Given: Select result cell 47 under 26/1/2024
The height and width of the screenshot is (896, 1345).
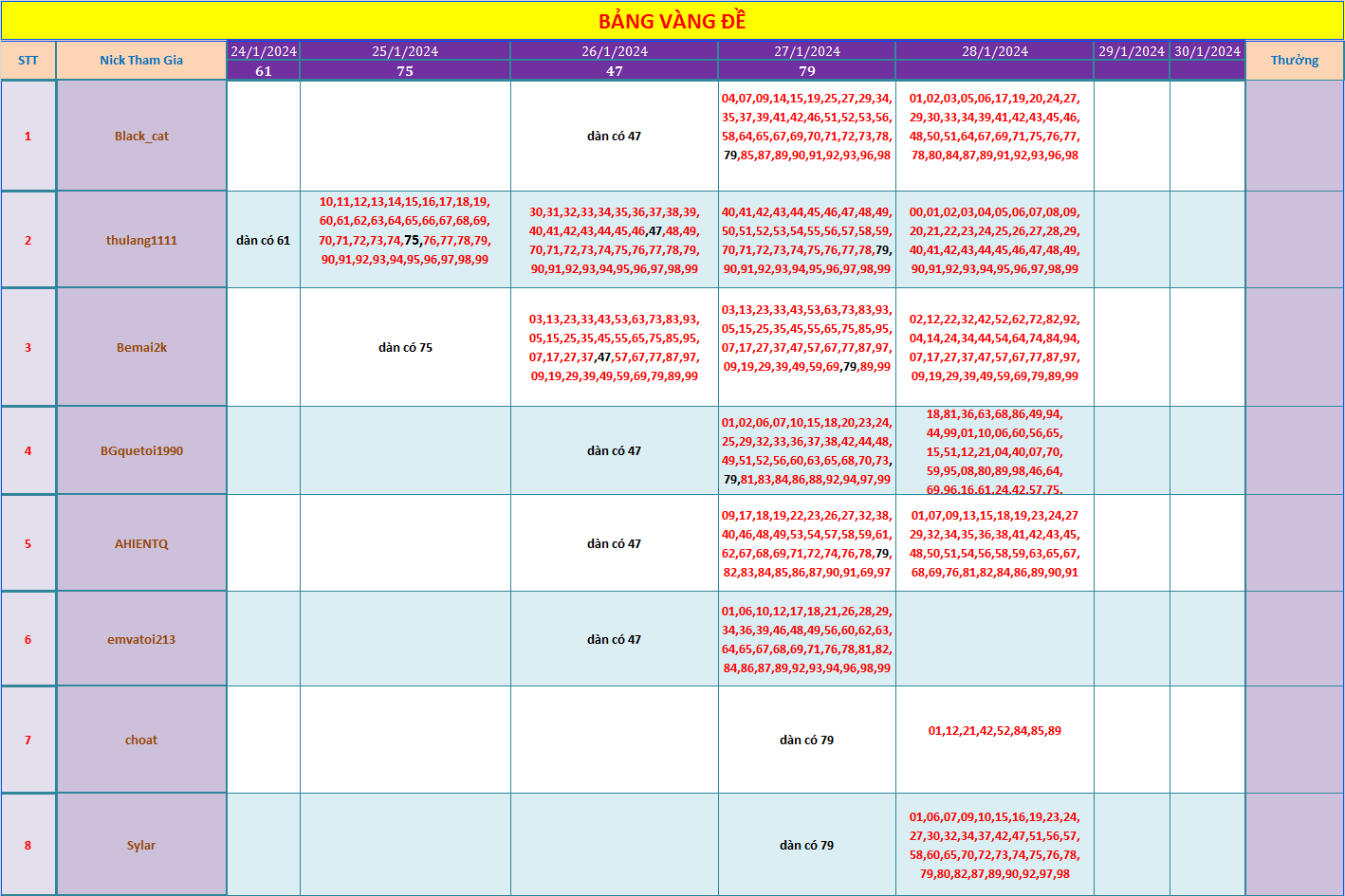Looking at the screenshot, I should point(615,71).
